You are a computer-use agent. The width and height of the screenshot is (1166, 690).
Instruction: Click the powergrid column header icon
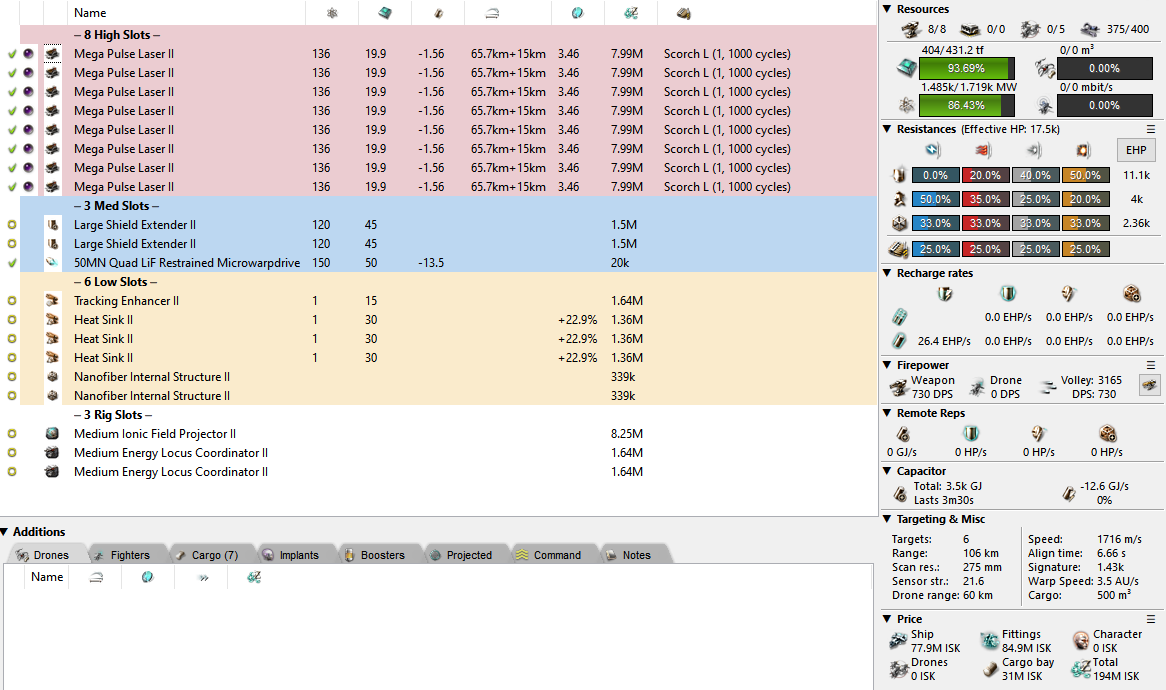[333, 13]
